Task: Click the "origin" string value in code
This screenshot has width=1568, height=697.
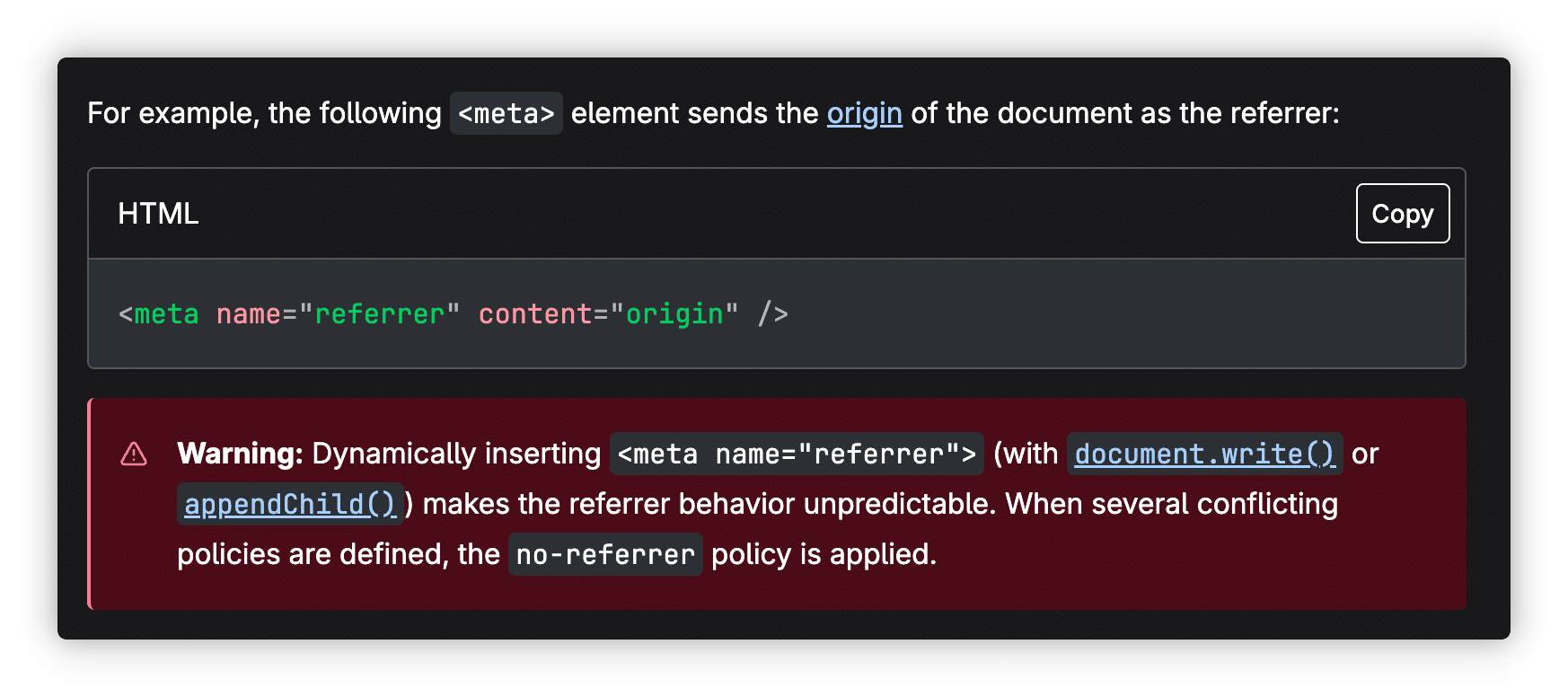Action: [x=674, y=313]
